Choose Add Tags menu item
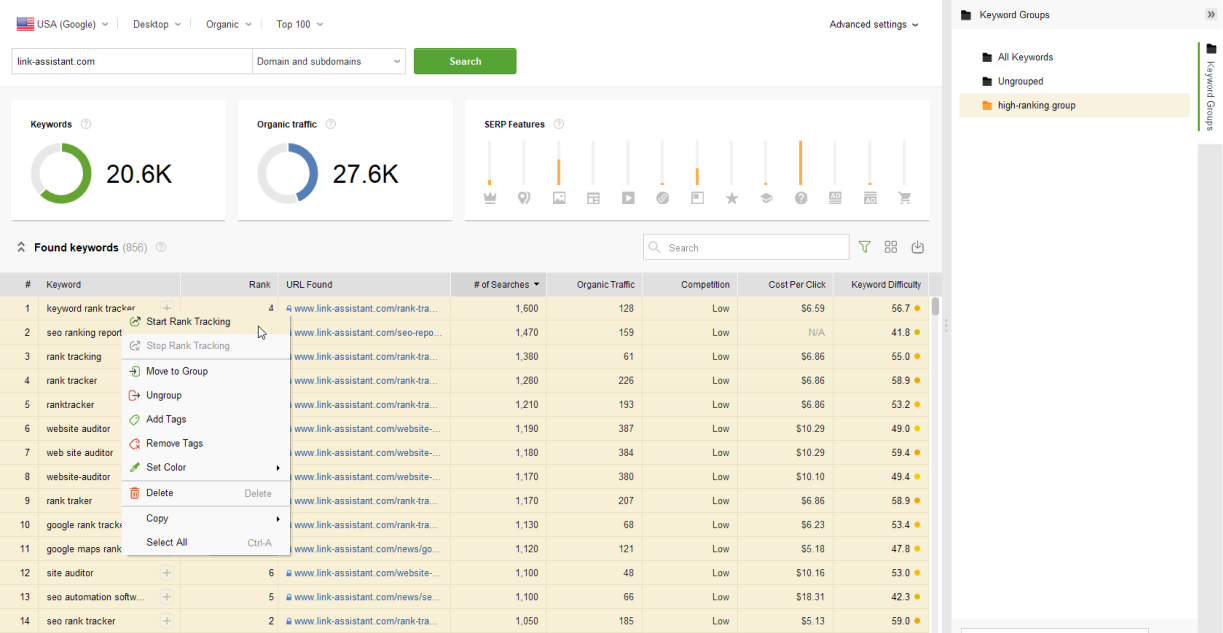 click(206, 419)
